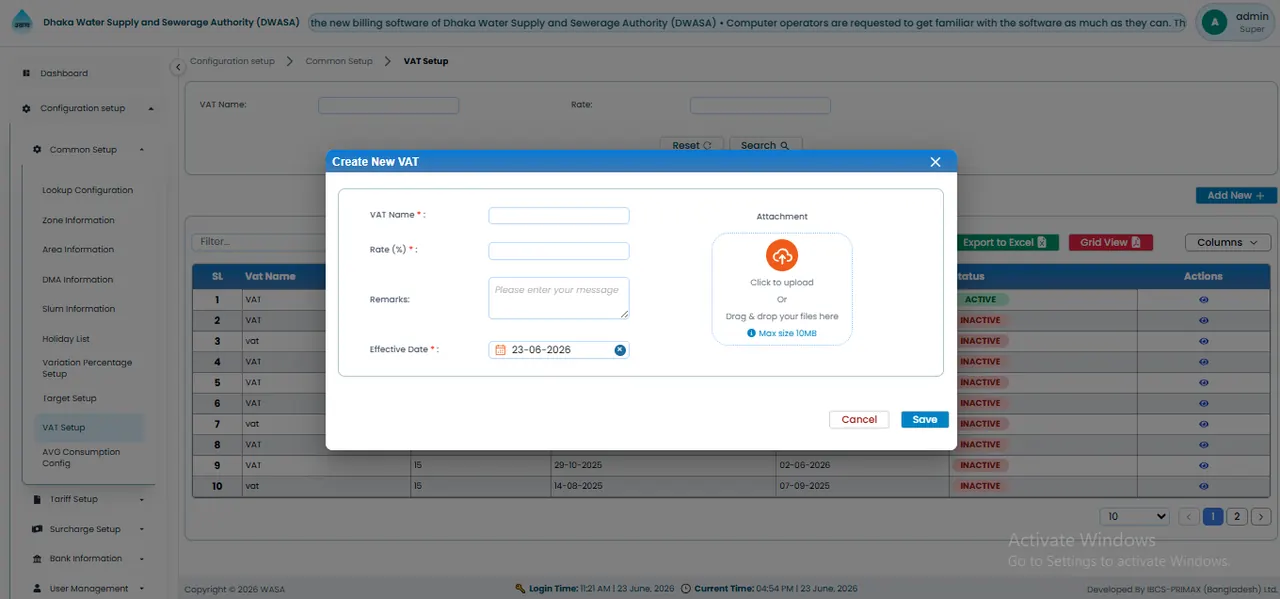Go to page 2
The width and height of the screenshot is (1280, 599).
(1237, 517)
